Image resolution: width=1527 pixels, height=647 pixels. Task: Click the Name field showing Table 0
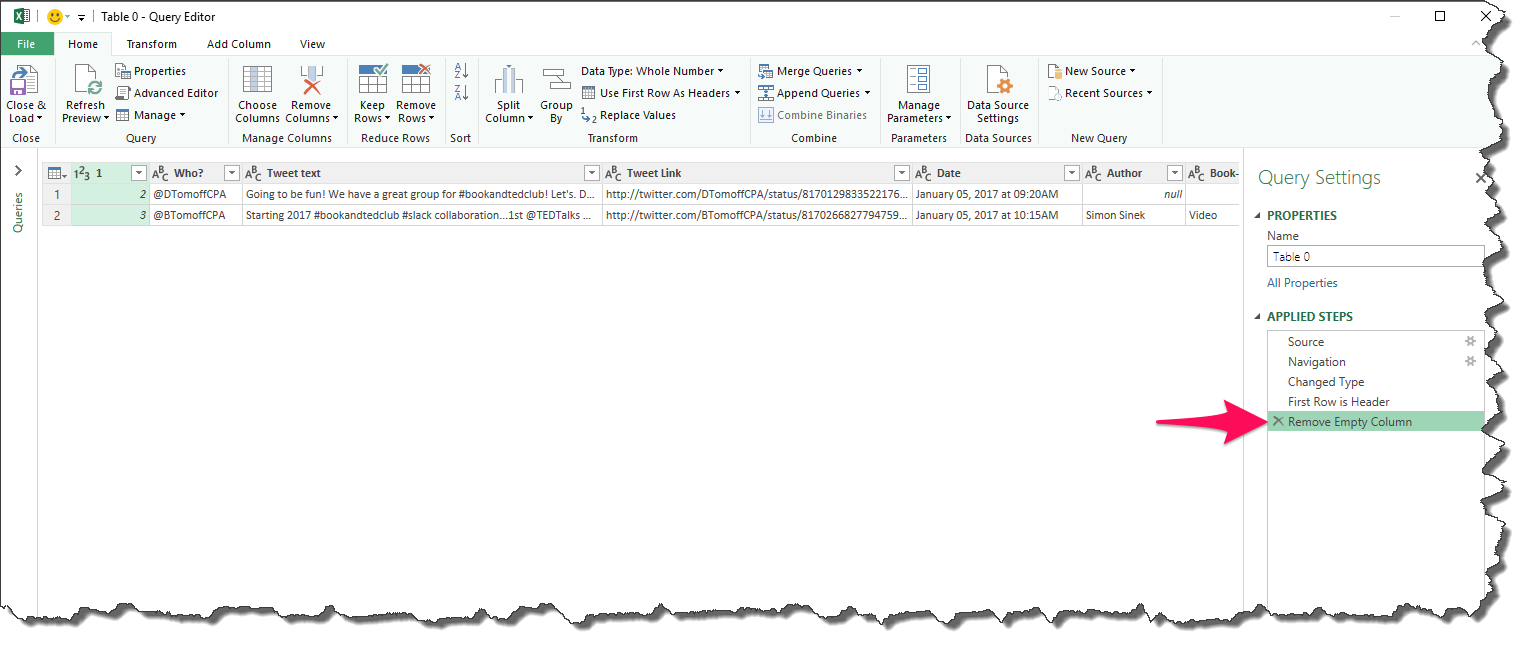[x=1375, y=256]
